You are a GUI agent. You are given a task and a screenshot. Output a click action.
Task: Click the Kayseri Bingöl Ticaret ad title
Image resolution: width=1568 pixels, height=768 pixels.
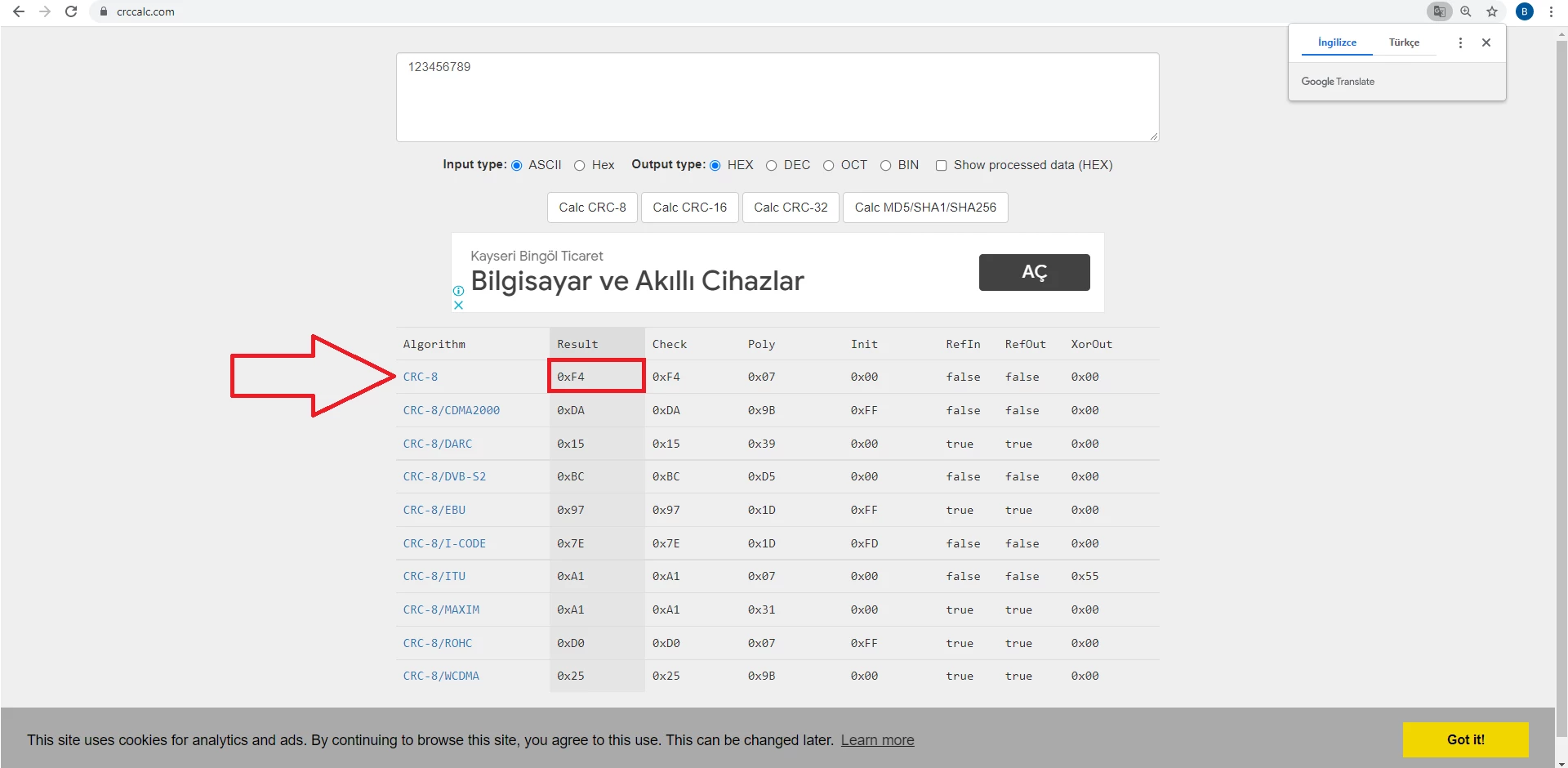537,256
